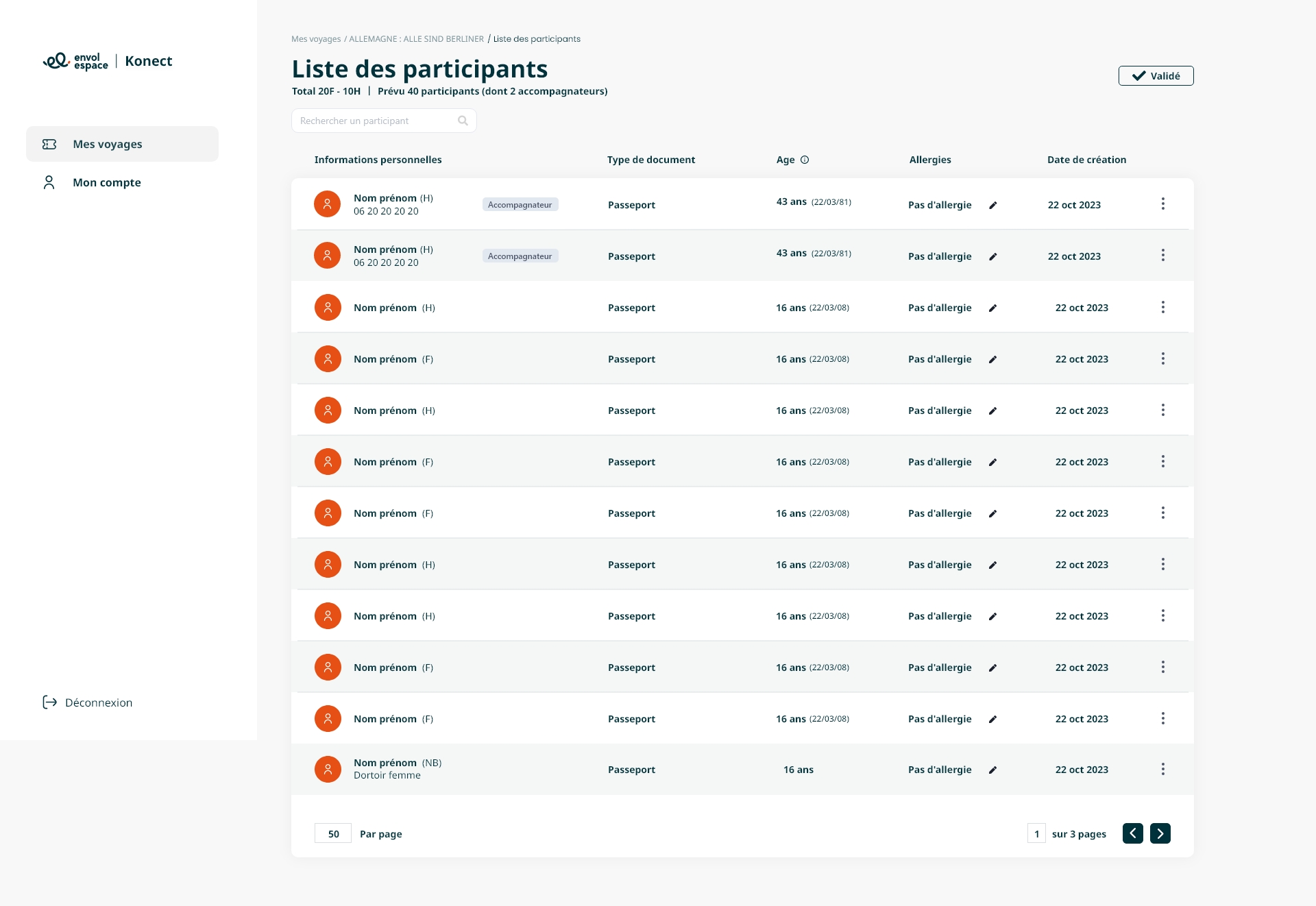
Task: Click the Age column info icon
Action: pyautogui.click(x=805, y=160)
